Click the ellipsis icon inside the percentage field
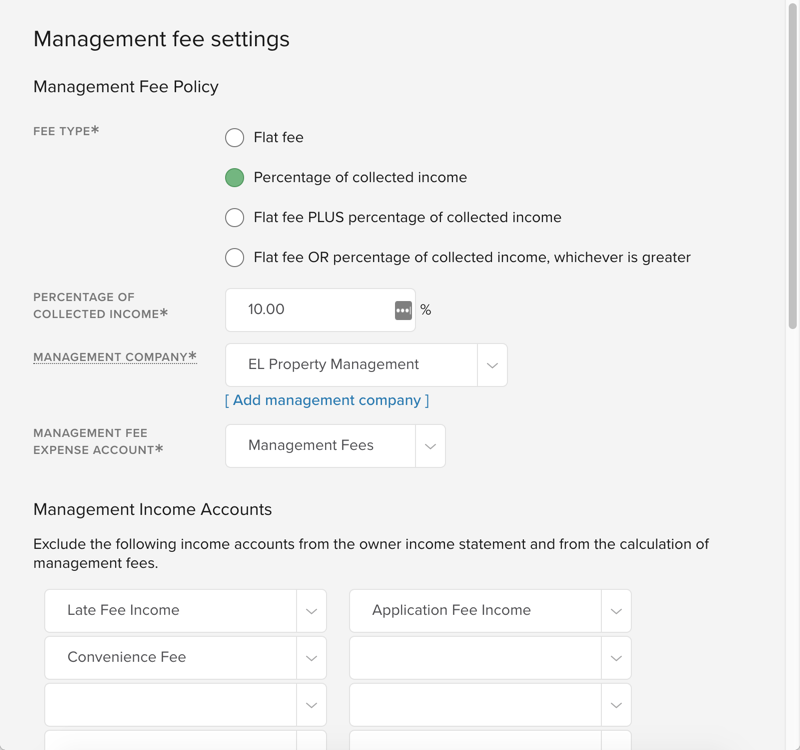Image resolution: width=800 pixels, height=750 pixels. pyautogui.click(x=401, y=309)
